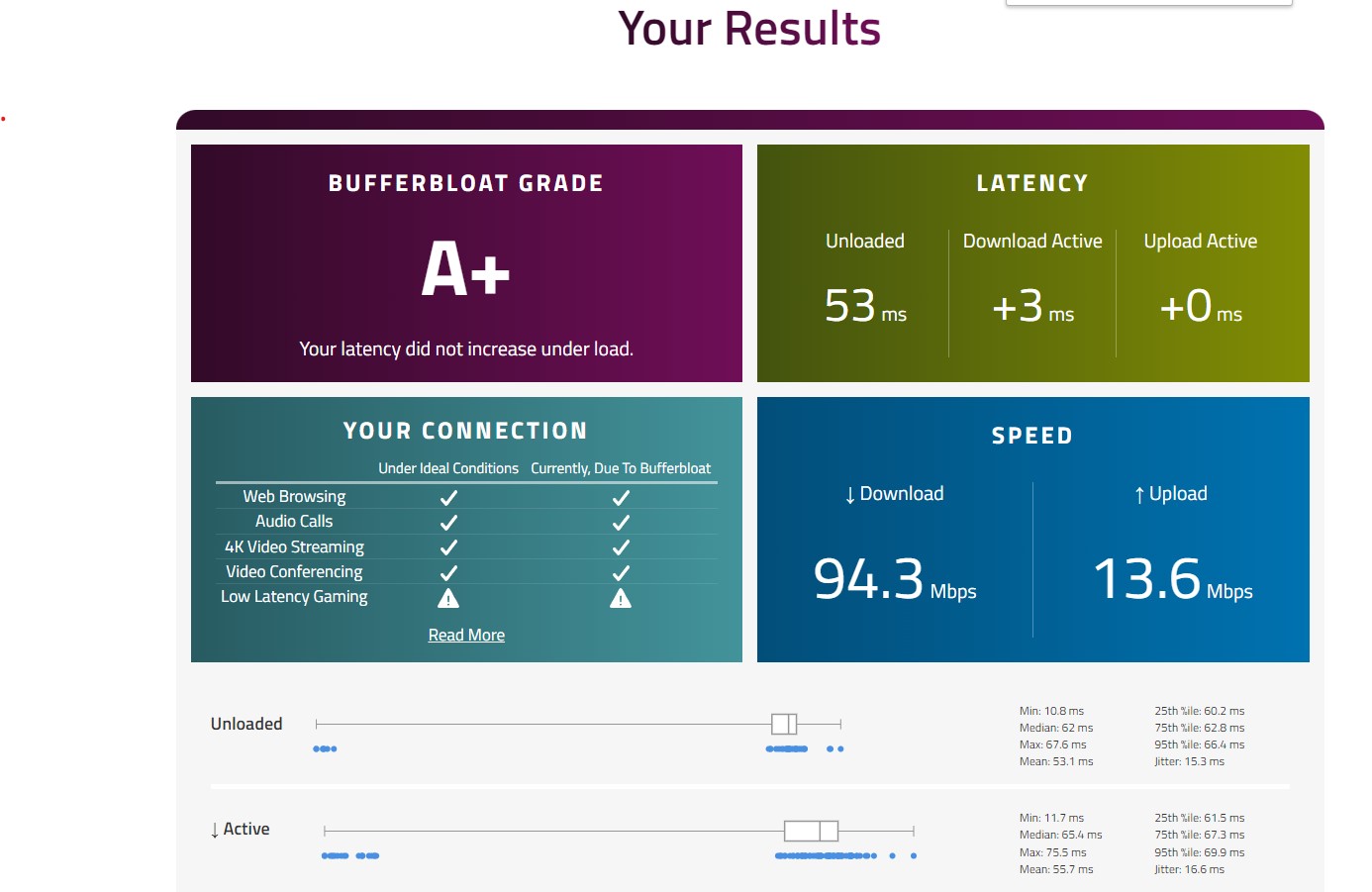Click Active '75th %ile: 67.3 ms' statistic
Screen dimensions: 1372x892
[1200, 835]
